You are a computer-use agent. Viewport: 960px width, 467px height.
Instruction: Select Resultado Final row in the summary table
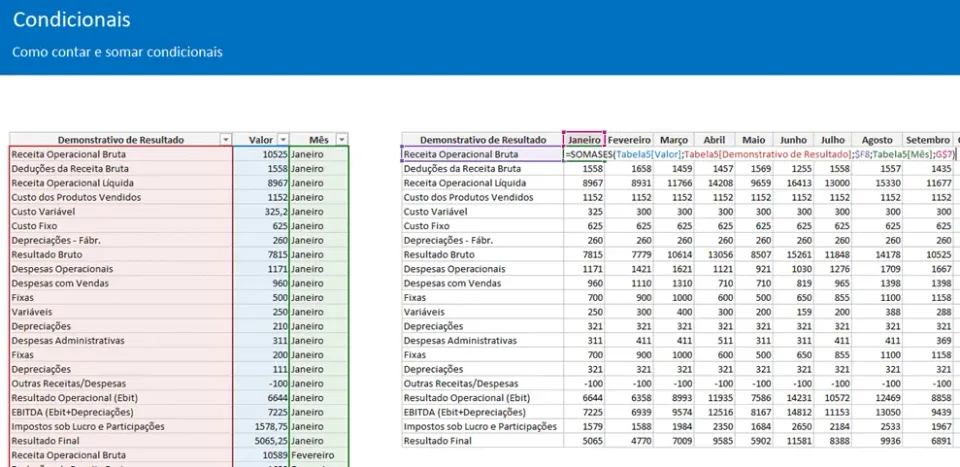[x=482, y=441]
